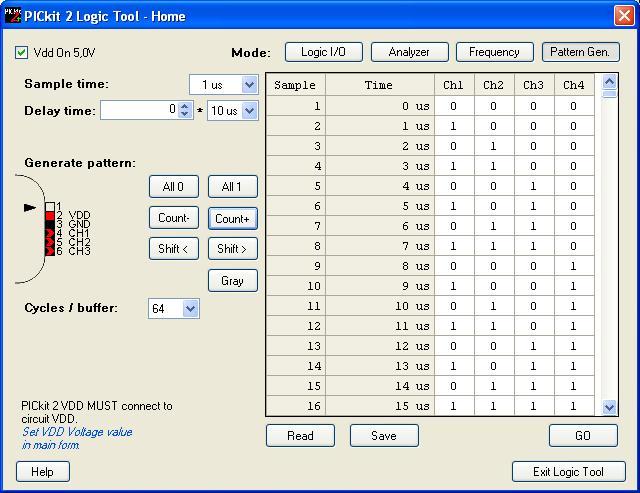The height and width of the screenshot is (493, 640).
Task: Toggle Ch3 cell in sample 5 row
Action: coord(534,186)
